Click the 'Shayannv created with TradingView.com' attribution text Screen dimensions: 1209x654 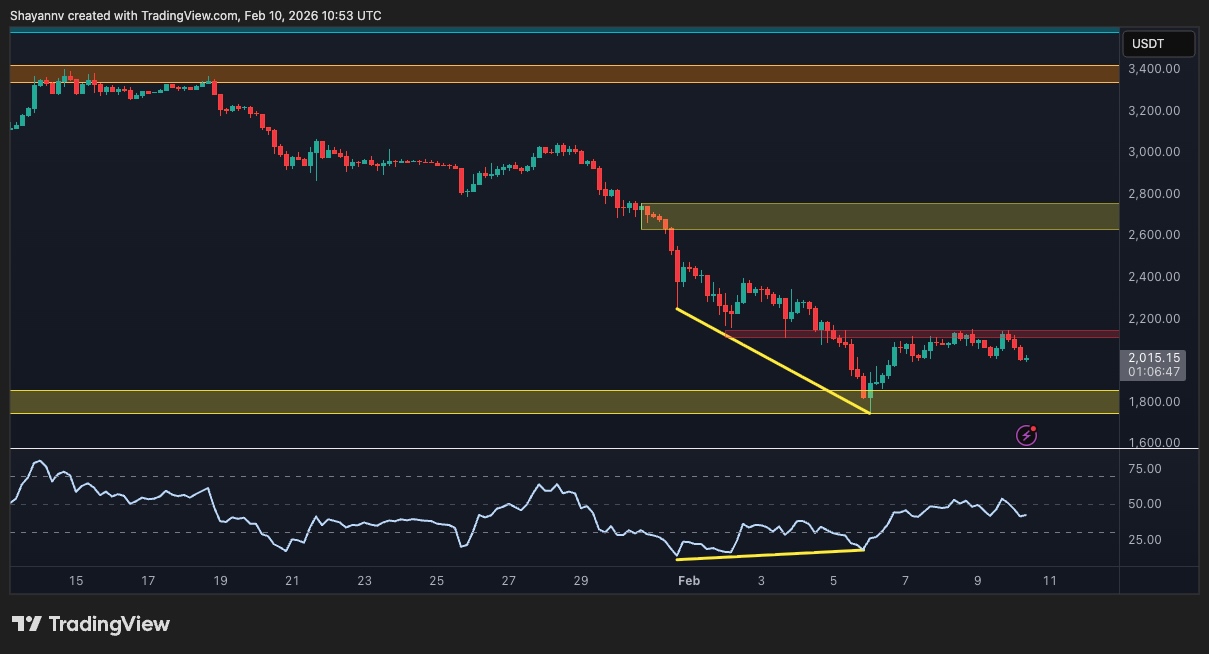coord(196,16)
